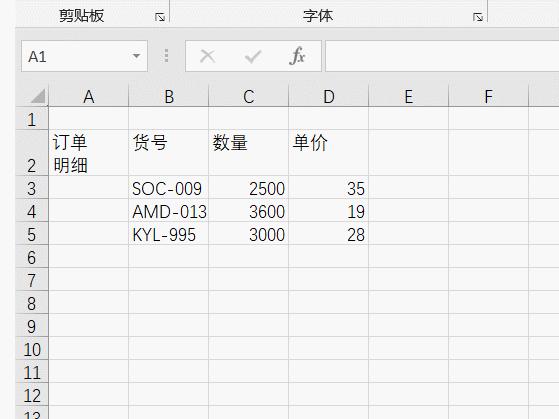Select column E header
The image size is (559, 419).
(x=409, y=96)
